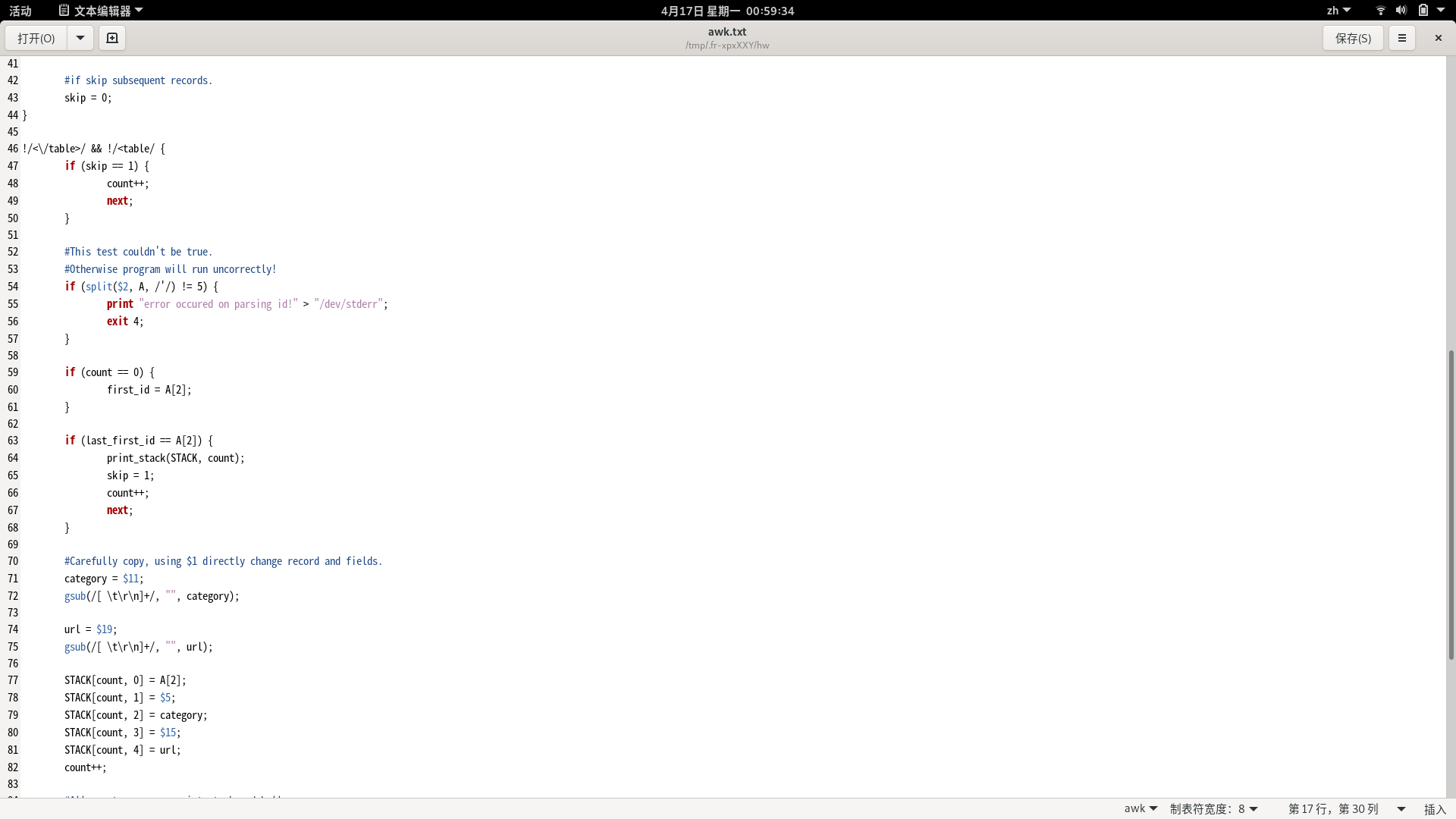Viewport: 1456px width, 819px height.
Task: Click the volume speaker icon
Action: pos(1401,11)
